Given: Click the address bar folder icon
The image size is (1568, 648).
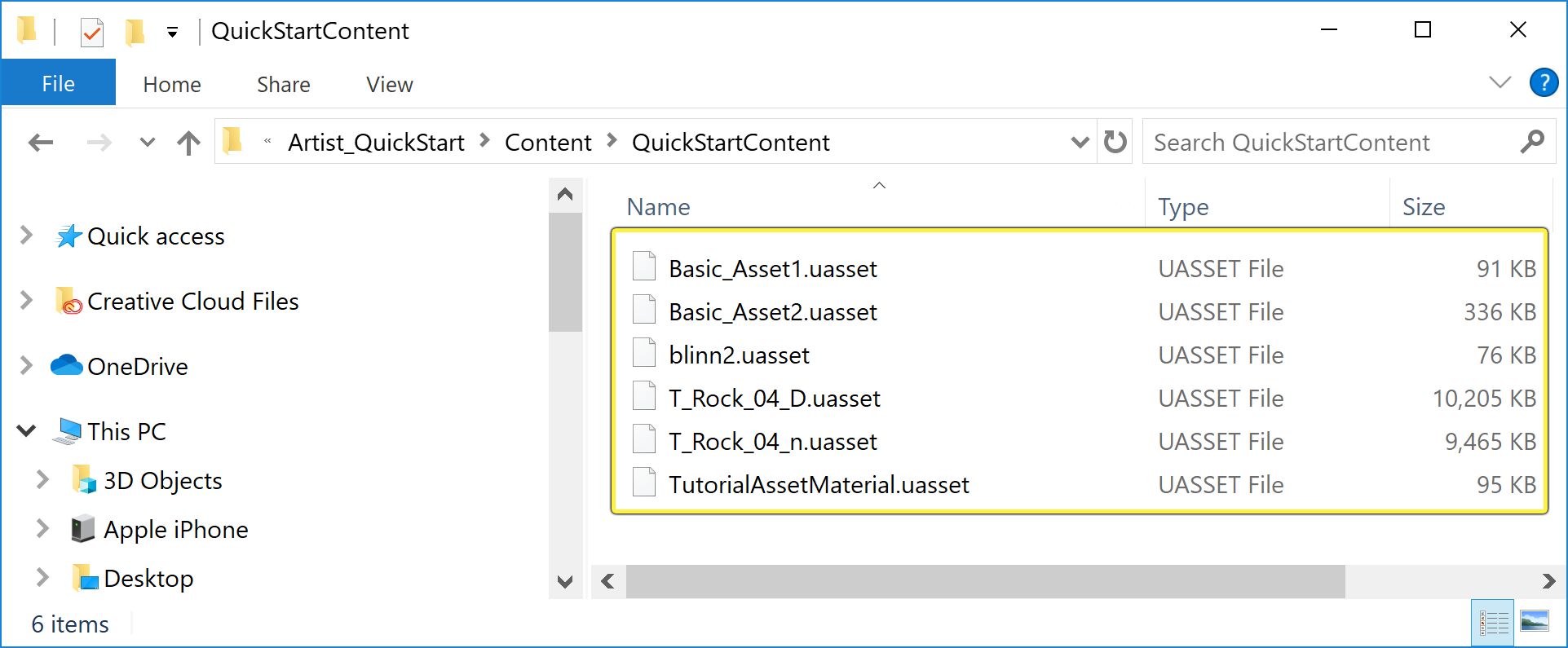Looking at the screenshot, I should point(232,141).
